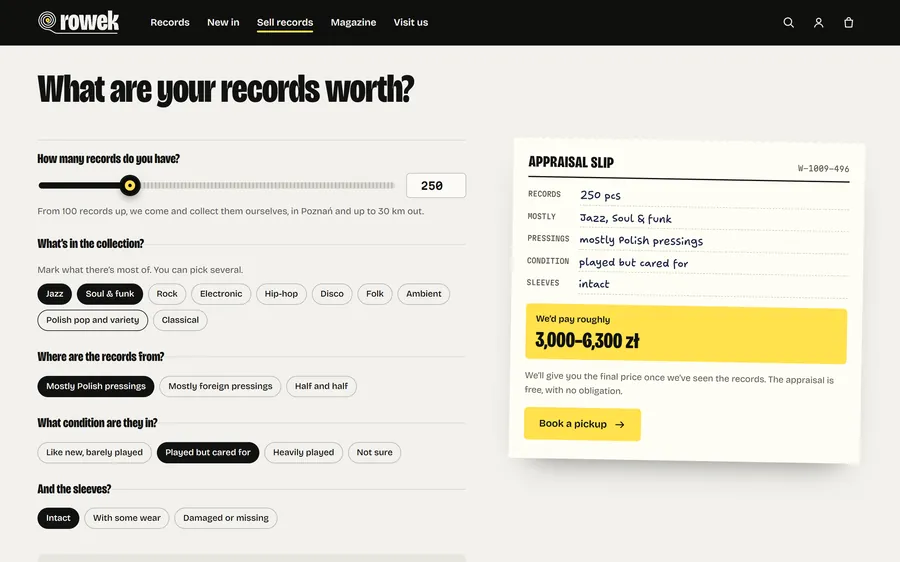Screen dimensions: 900x562
Task: Click the unfilled part of the record slider track
Action: 268,185
